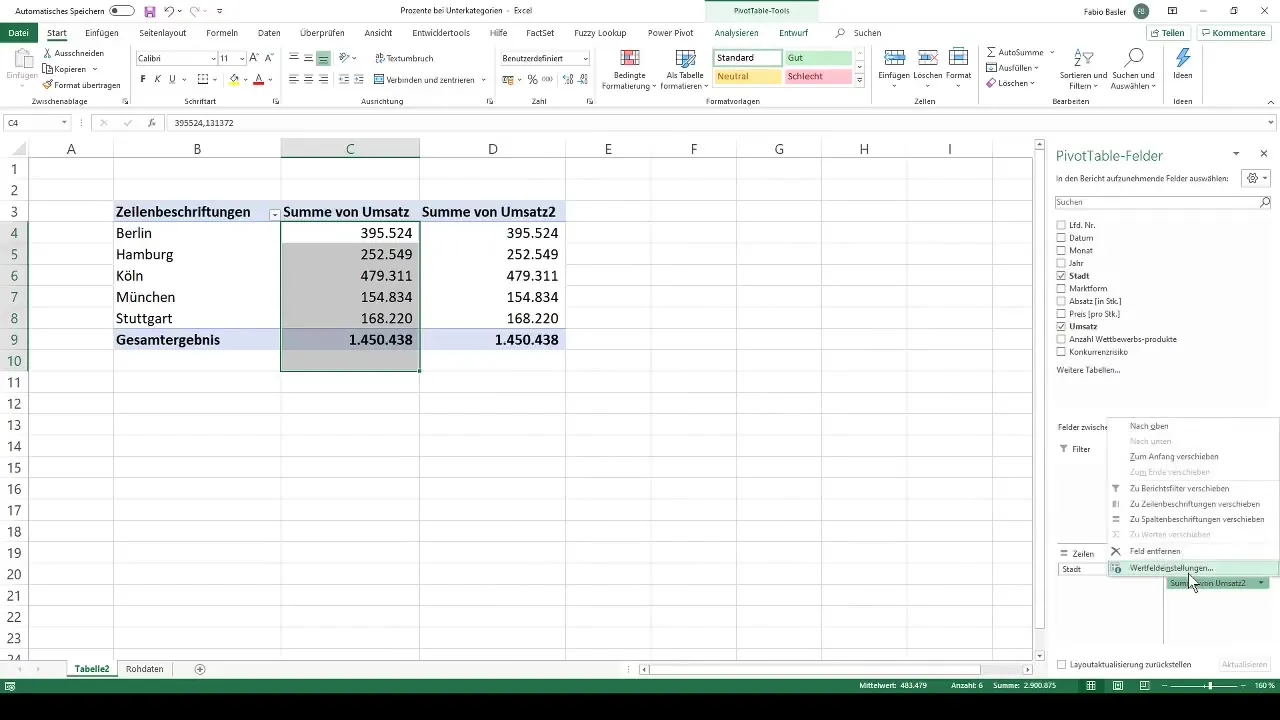Click the Kommentare button

(x=1232, y=32)
